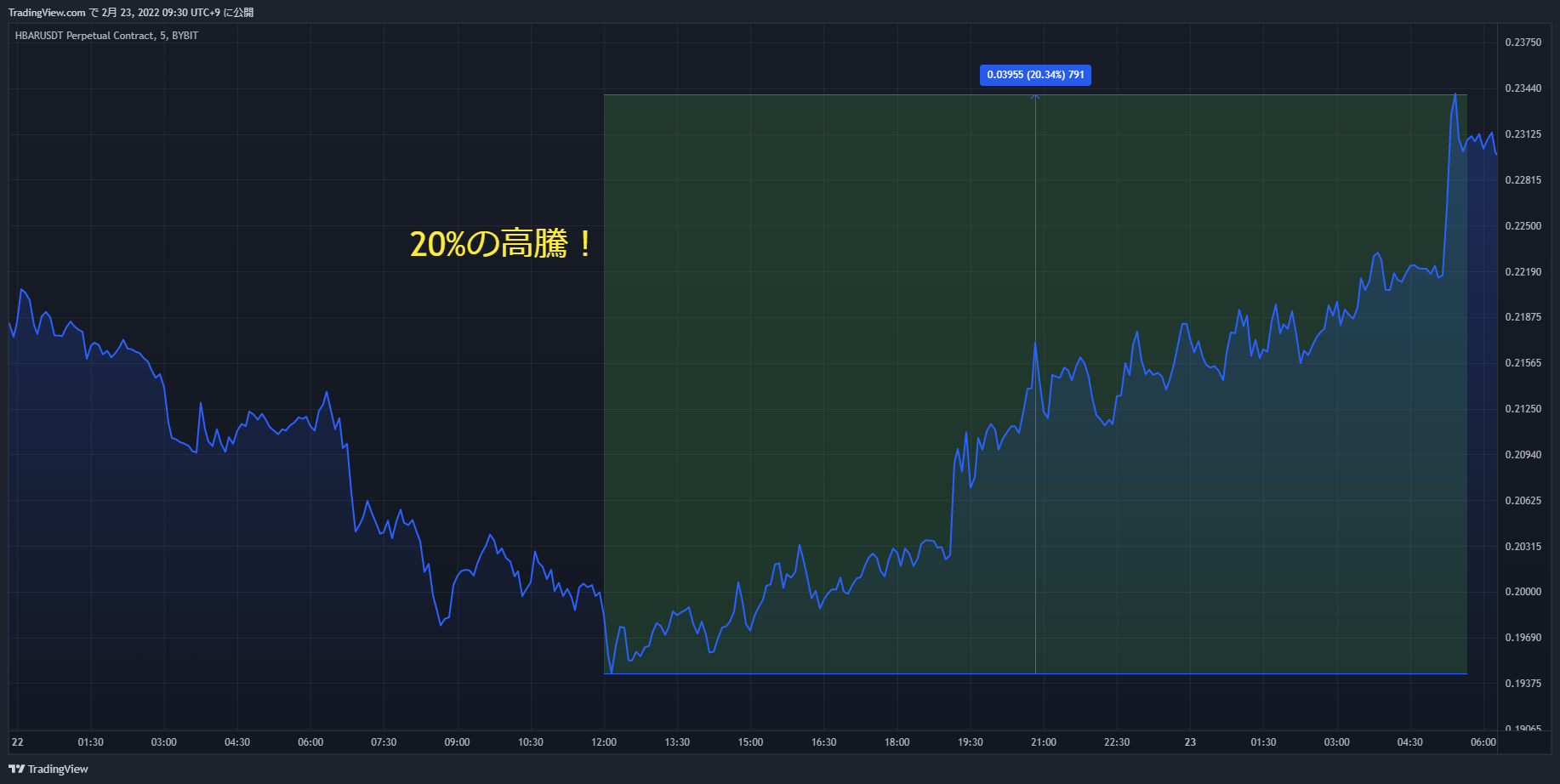The height and width of the screenshot is (784, 1560).
Task: Click the 0.03955 (20.34%) 791 measurement label
Action: point(1035,75)
